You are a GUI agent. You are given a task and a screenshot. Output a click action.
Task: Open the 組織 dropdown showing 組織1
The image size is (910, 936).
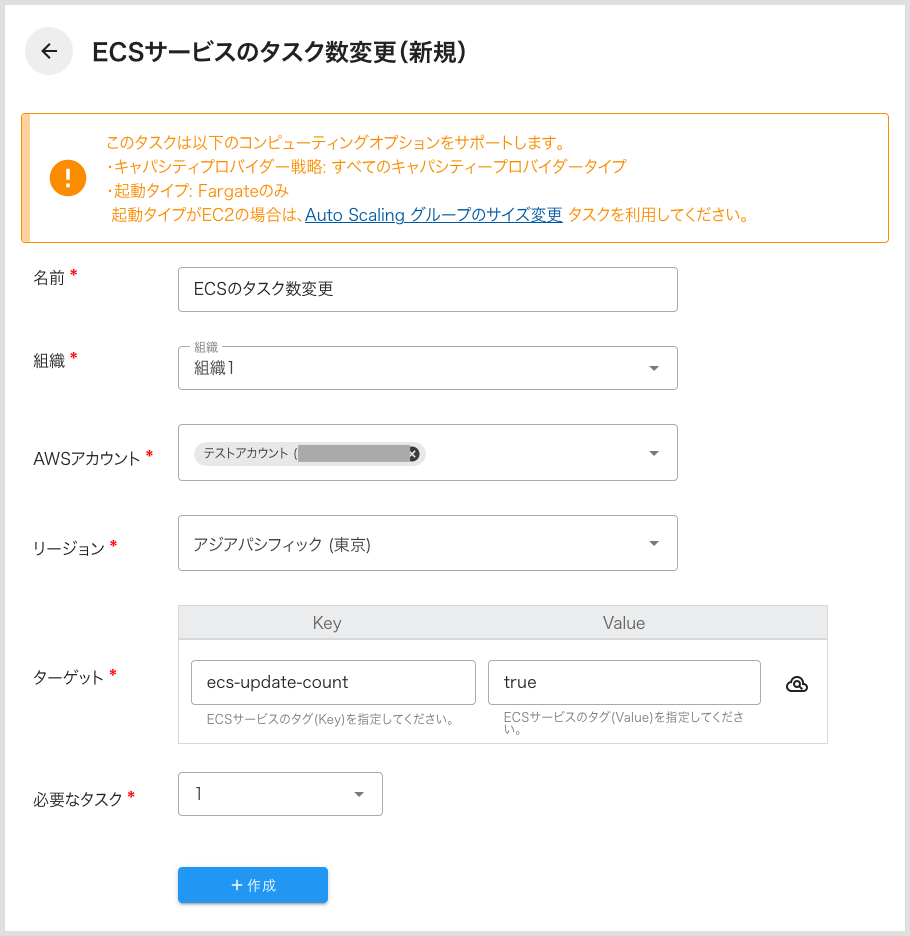pos(654,368)
